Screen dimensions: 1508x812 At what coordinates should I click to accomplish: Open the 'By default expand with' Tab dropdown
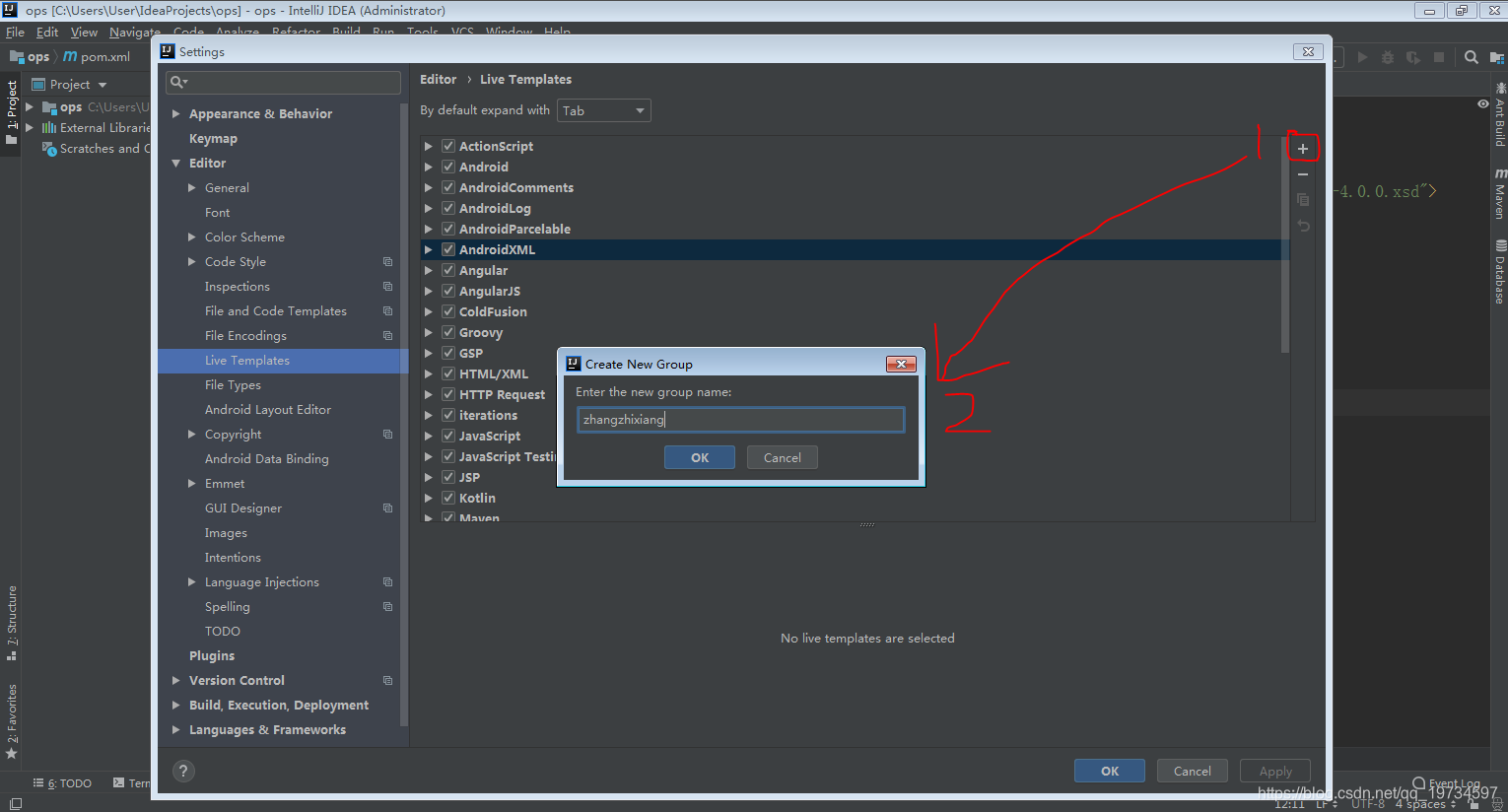pos(604,110)
